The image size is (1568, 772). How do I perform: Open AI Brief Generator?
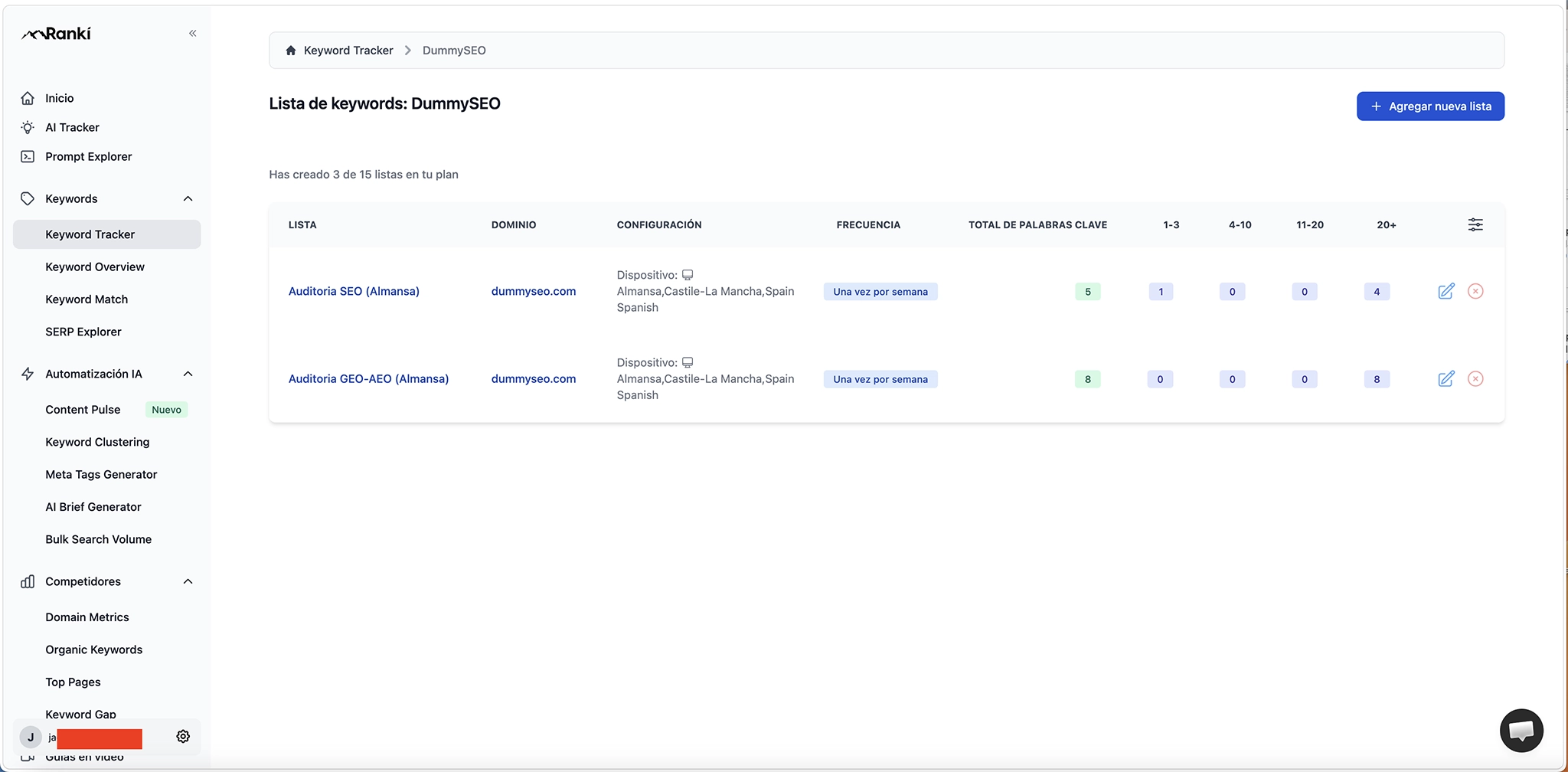(93, 507)
